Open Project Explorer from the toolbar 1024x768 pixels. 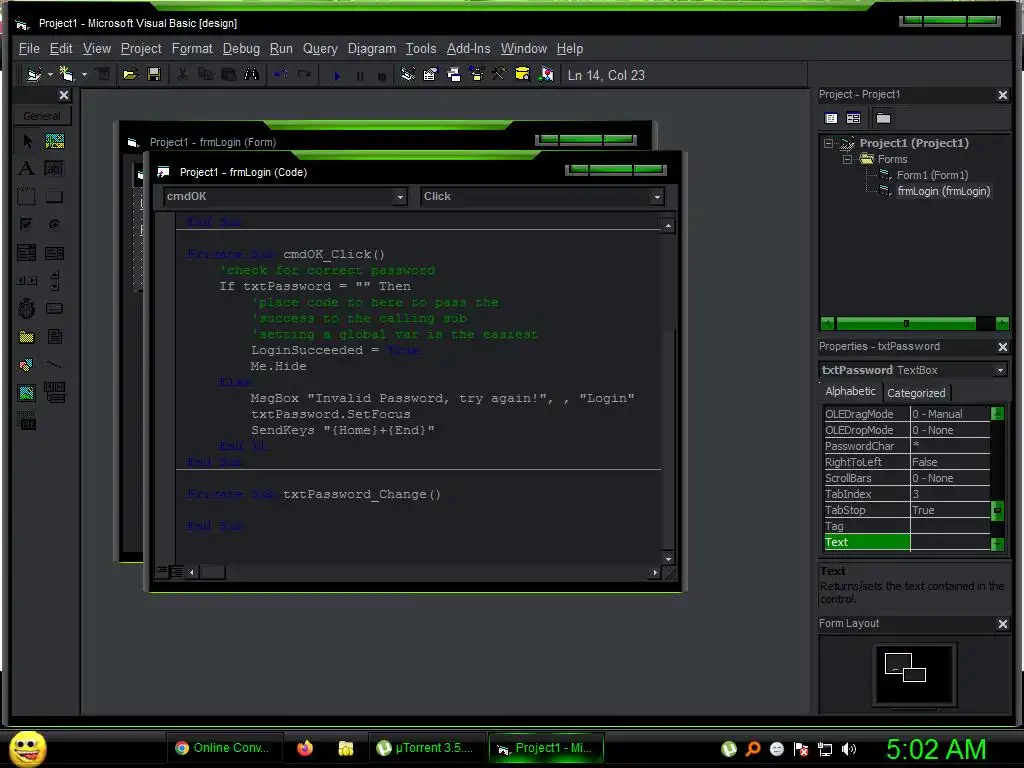(408, 74)
